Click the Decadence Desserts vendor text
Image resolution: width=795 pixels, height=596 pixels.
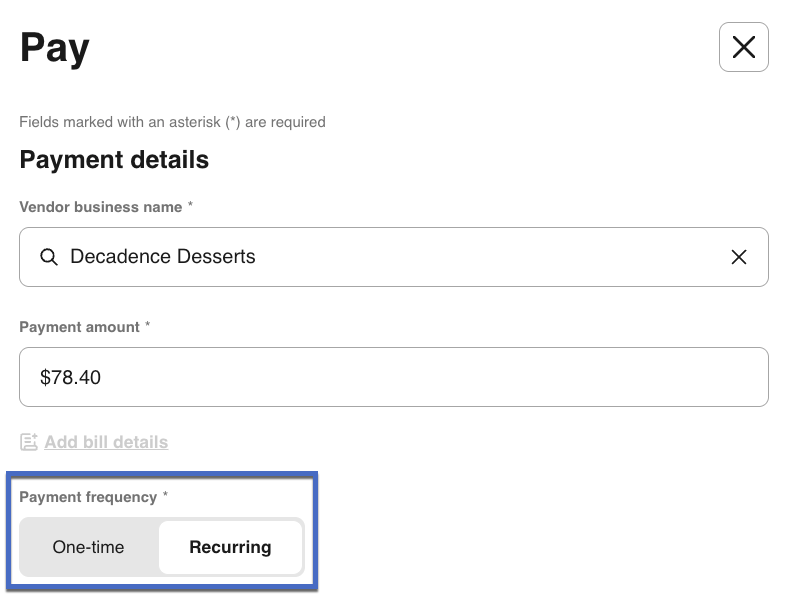[162, 257]
